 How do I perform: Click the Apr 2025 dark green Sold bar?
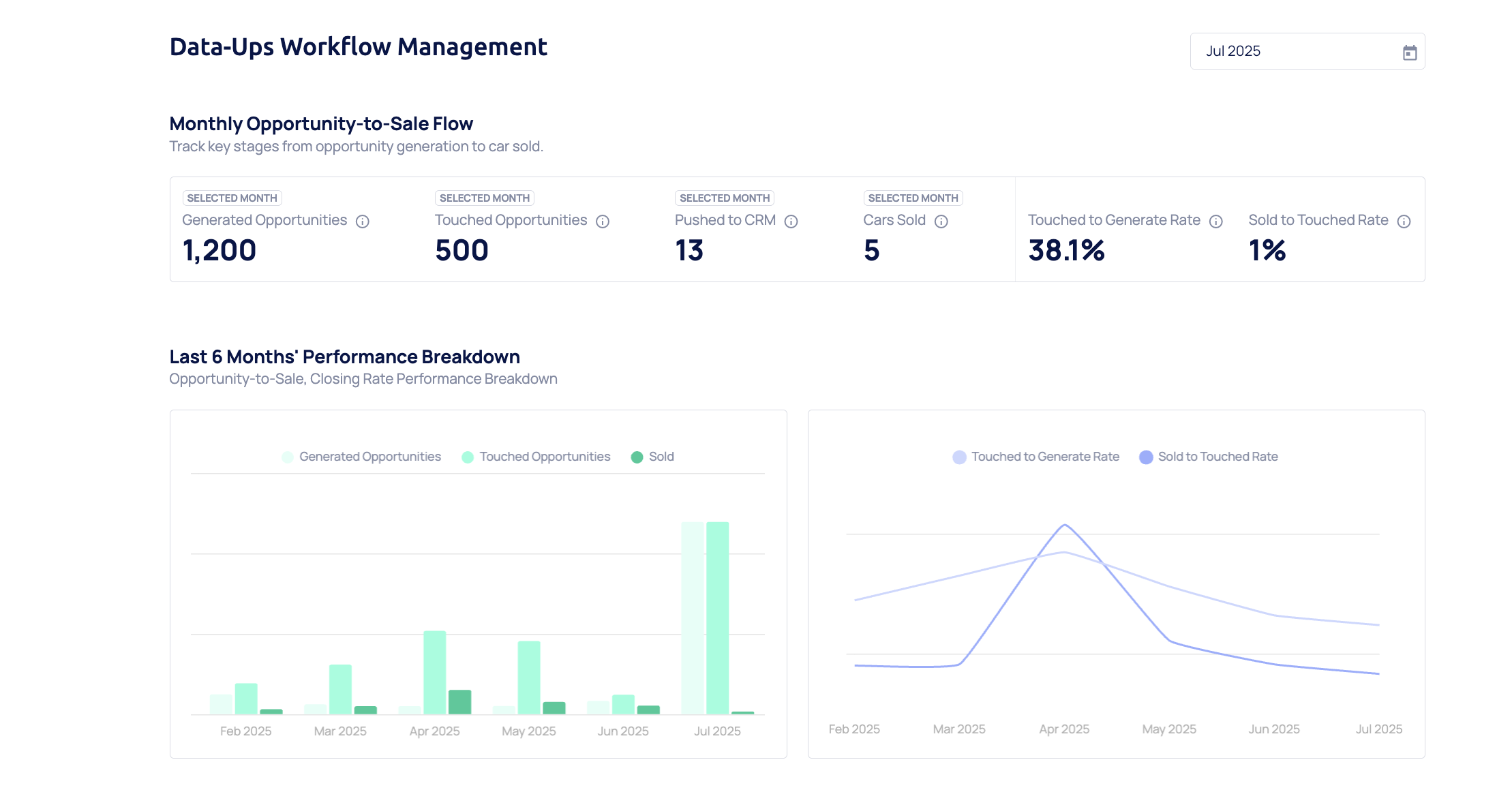coord(459,702)
